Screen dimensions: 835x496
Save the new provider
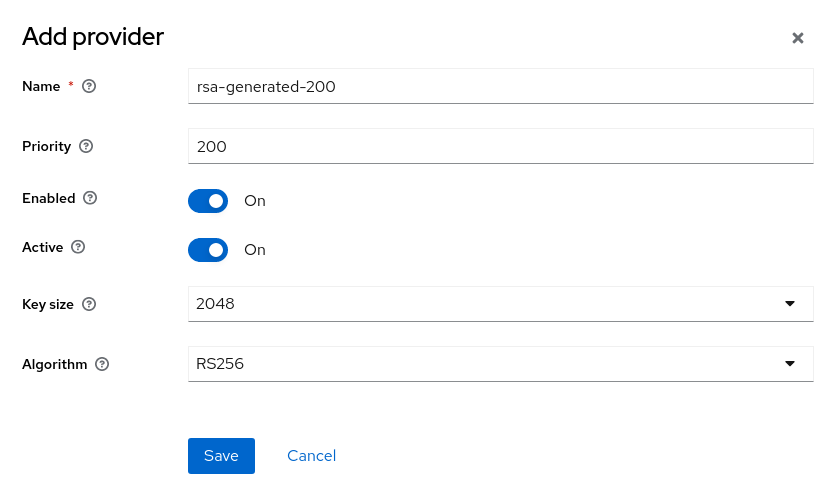point(221,456)
